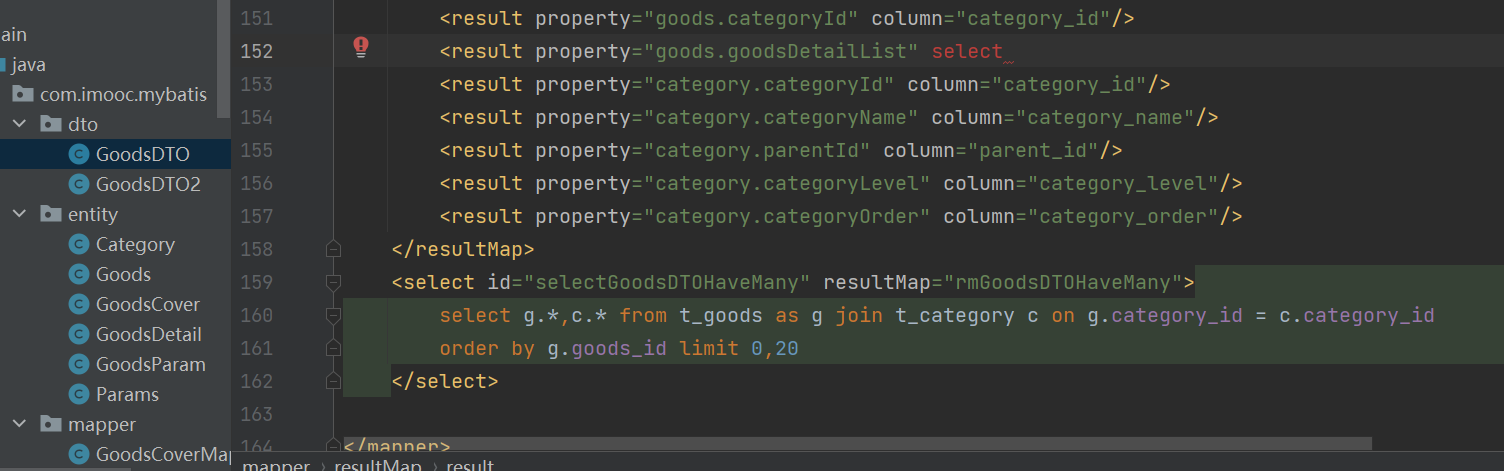The width and height of the screenshot is (1504, 471).
Task: Click 'order by' keyword on line 161
Action: point(488,348)
